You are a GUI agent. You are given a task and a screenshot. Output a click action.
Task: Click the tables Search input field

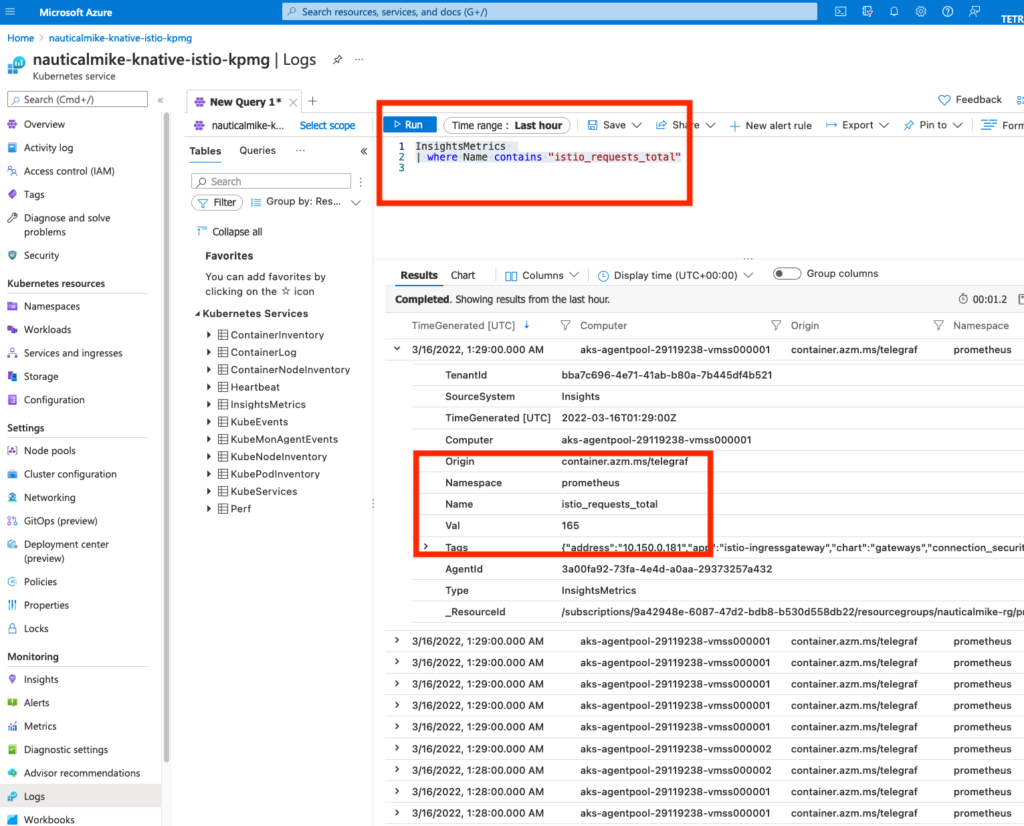(x=271, y=182)
